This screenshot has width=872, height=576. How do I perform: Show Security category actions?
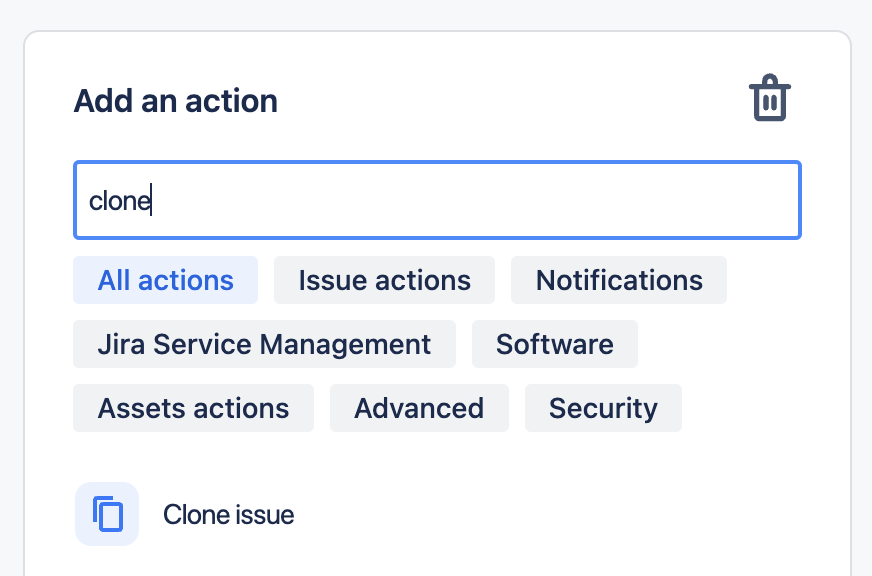coord(603,408)
